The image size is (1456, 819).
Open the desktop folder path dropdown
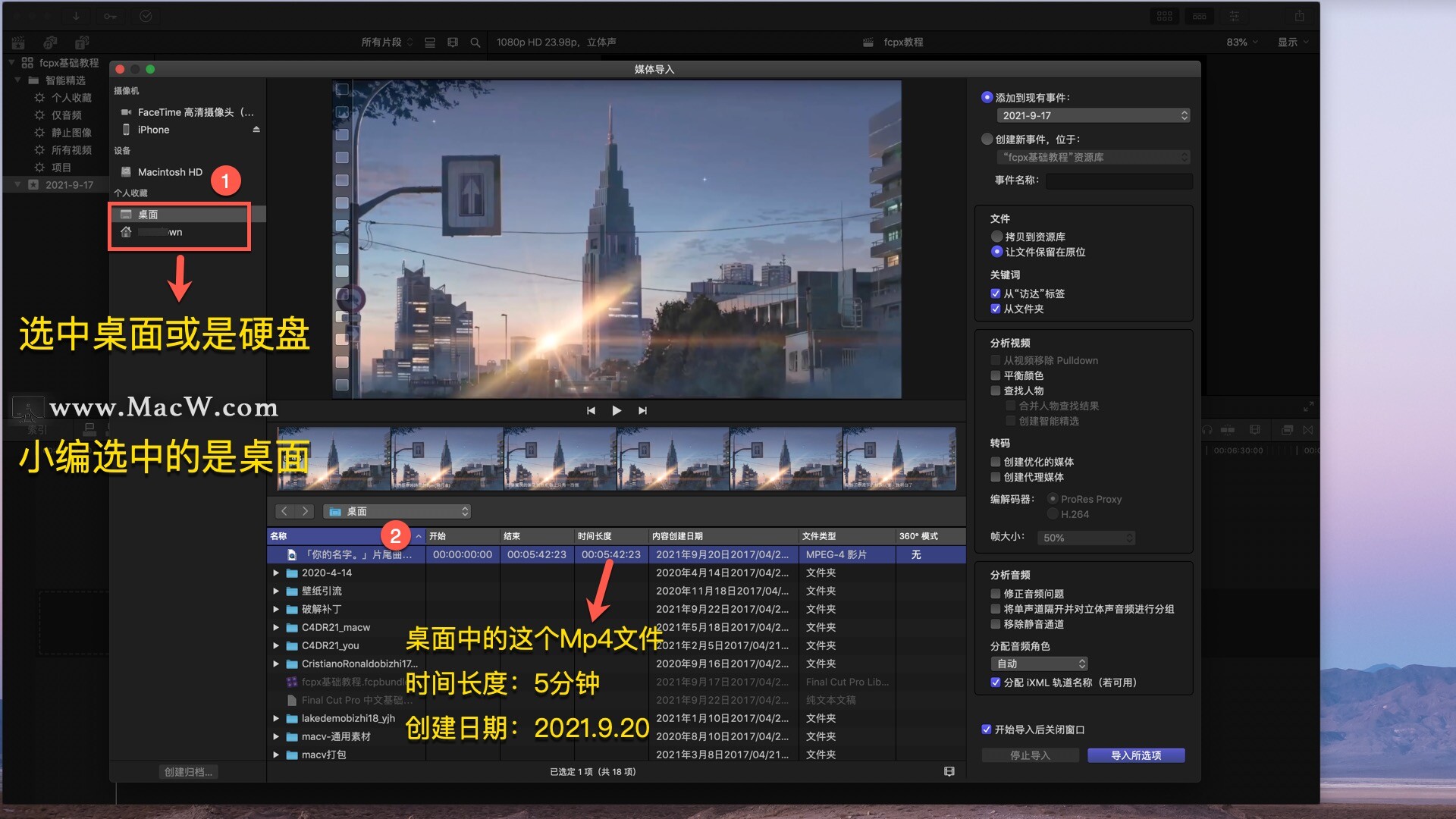tap(398, 511)
